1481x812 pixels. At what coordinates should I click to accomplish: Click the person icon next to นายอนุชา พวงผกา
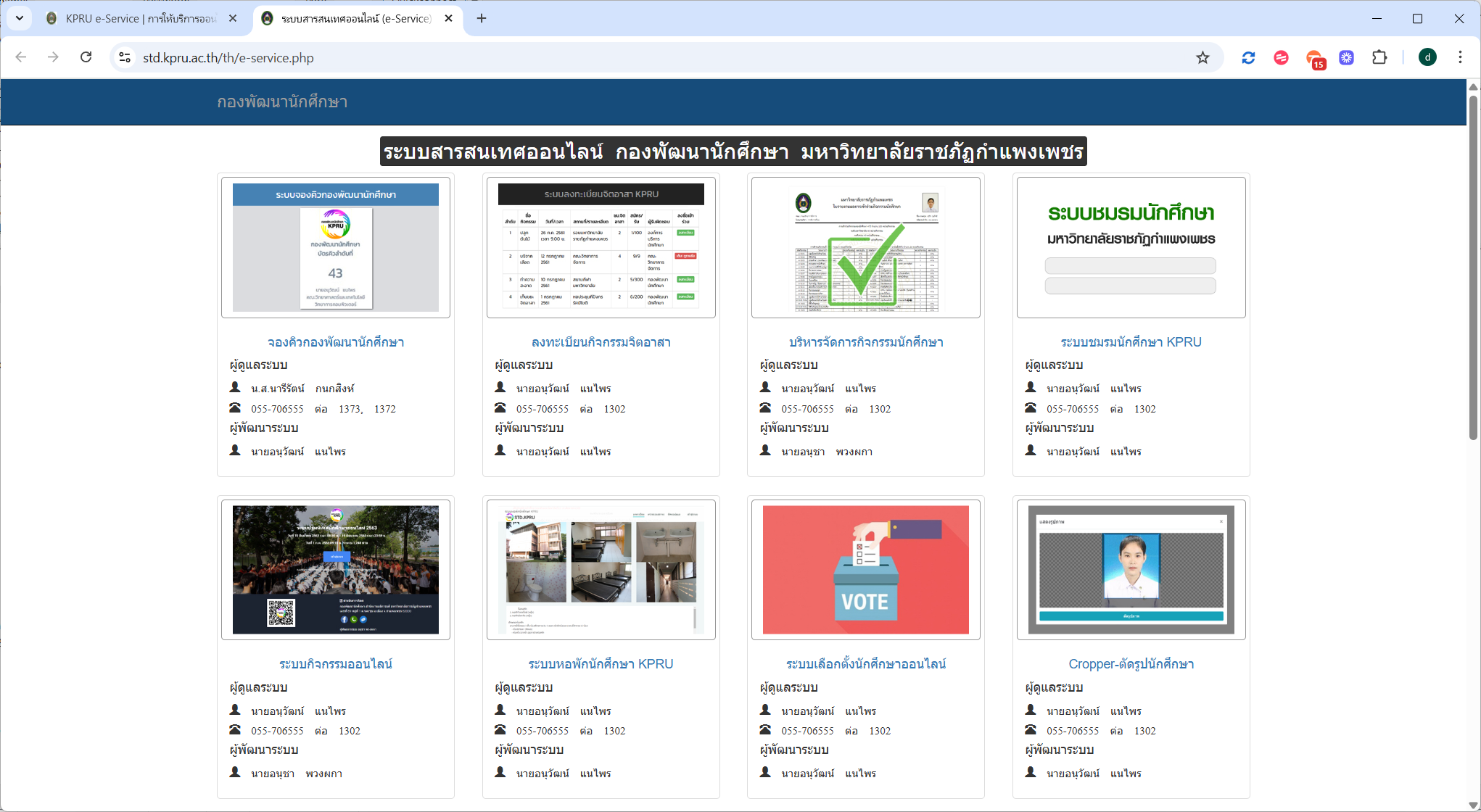(x=764, y=451)
